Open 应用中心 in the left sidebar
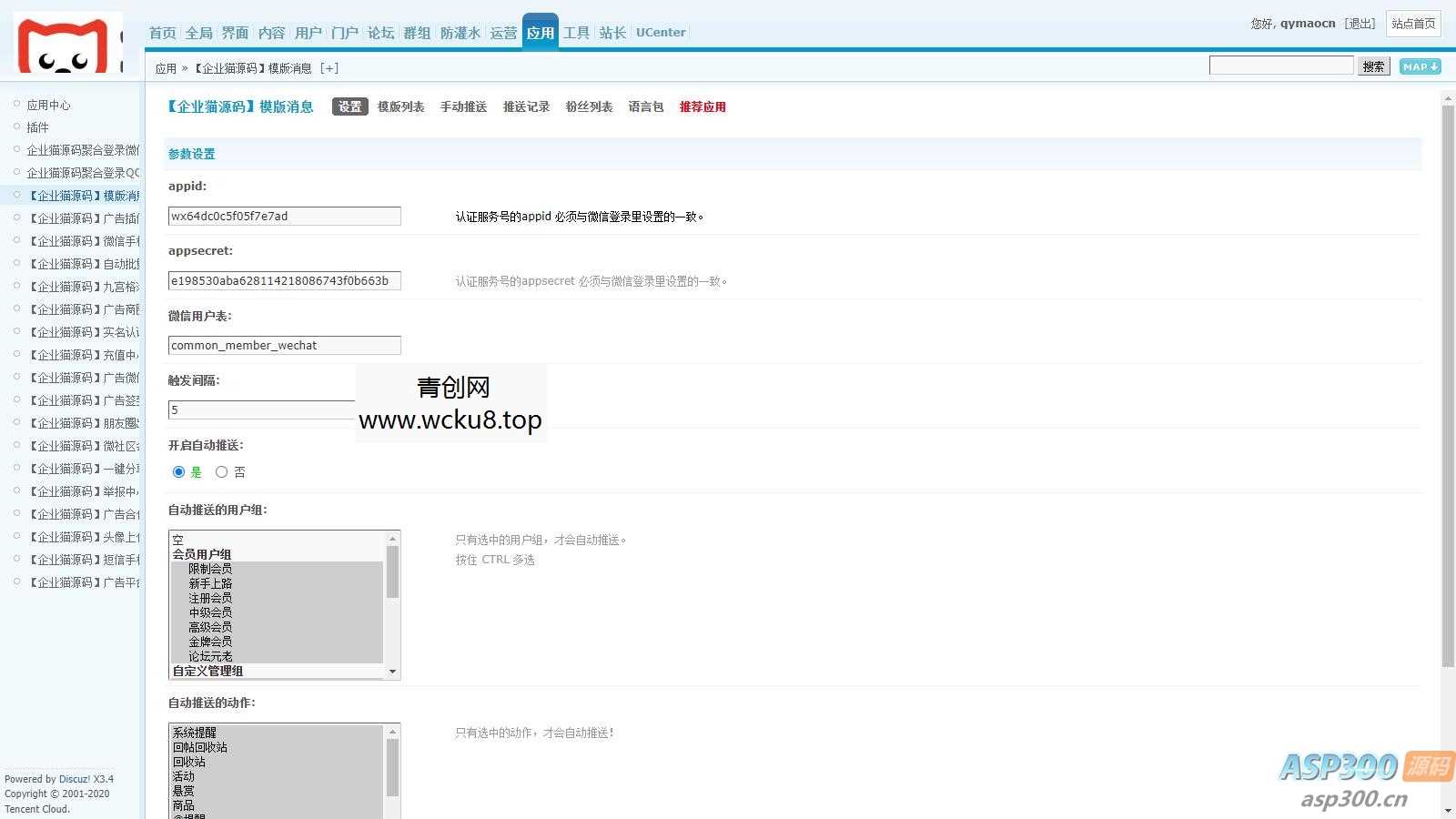This screenshot has width=1456, height=819. pos(49,104)
